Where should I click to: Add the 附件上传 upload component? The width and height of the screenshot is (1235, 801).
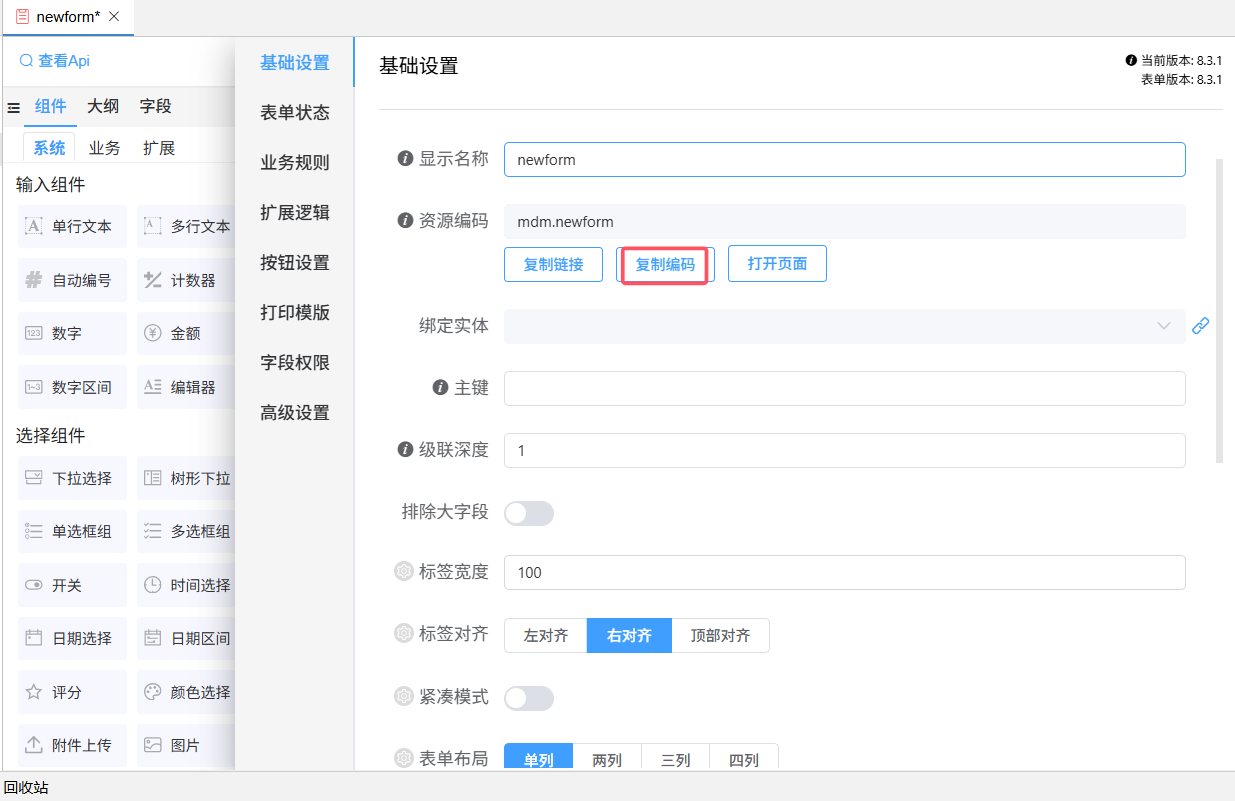coord(72,745)
